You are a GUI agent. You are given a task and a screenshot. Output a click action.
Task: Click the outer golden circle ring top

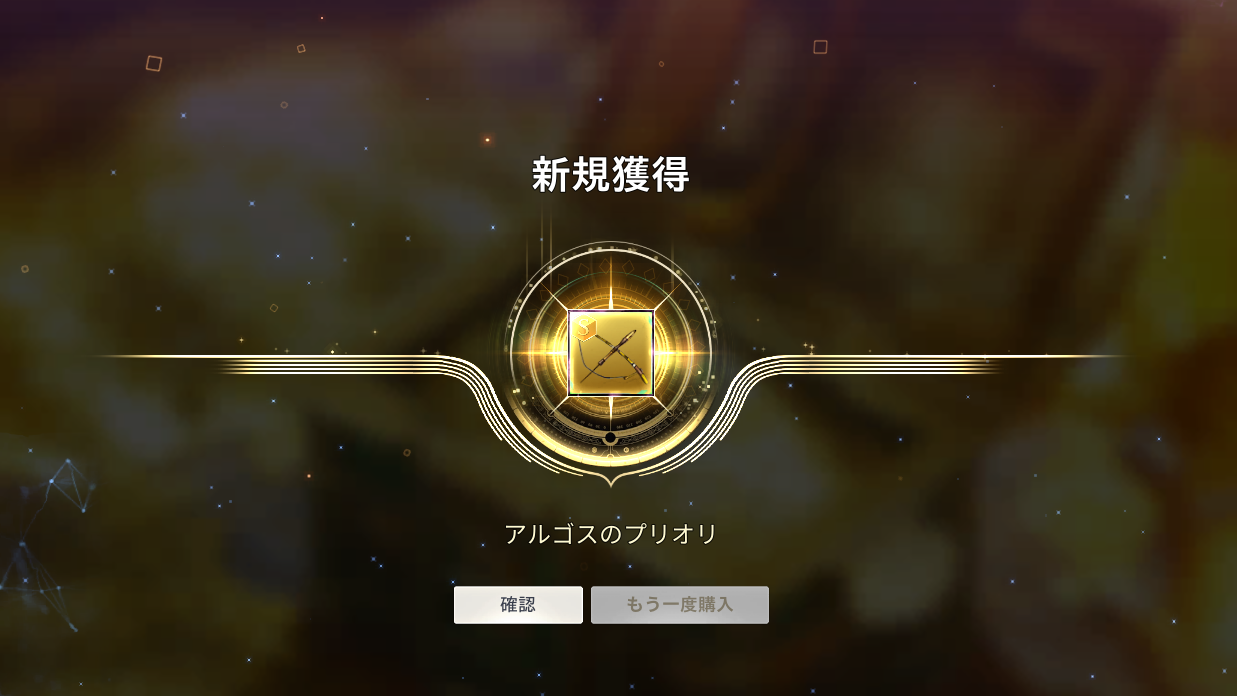click(x=610, y=247)
